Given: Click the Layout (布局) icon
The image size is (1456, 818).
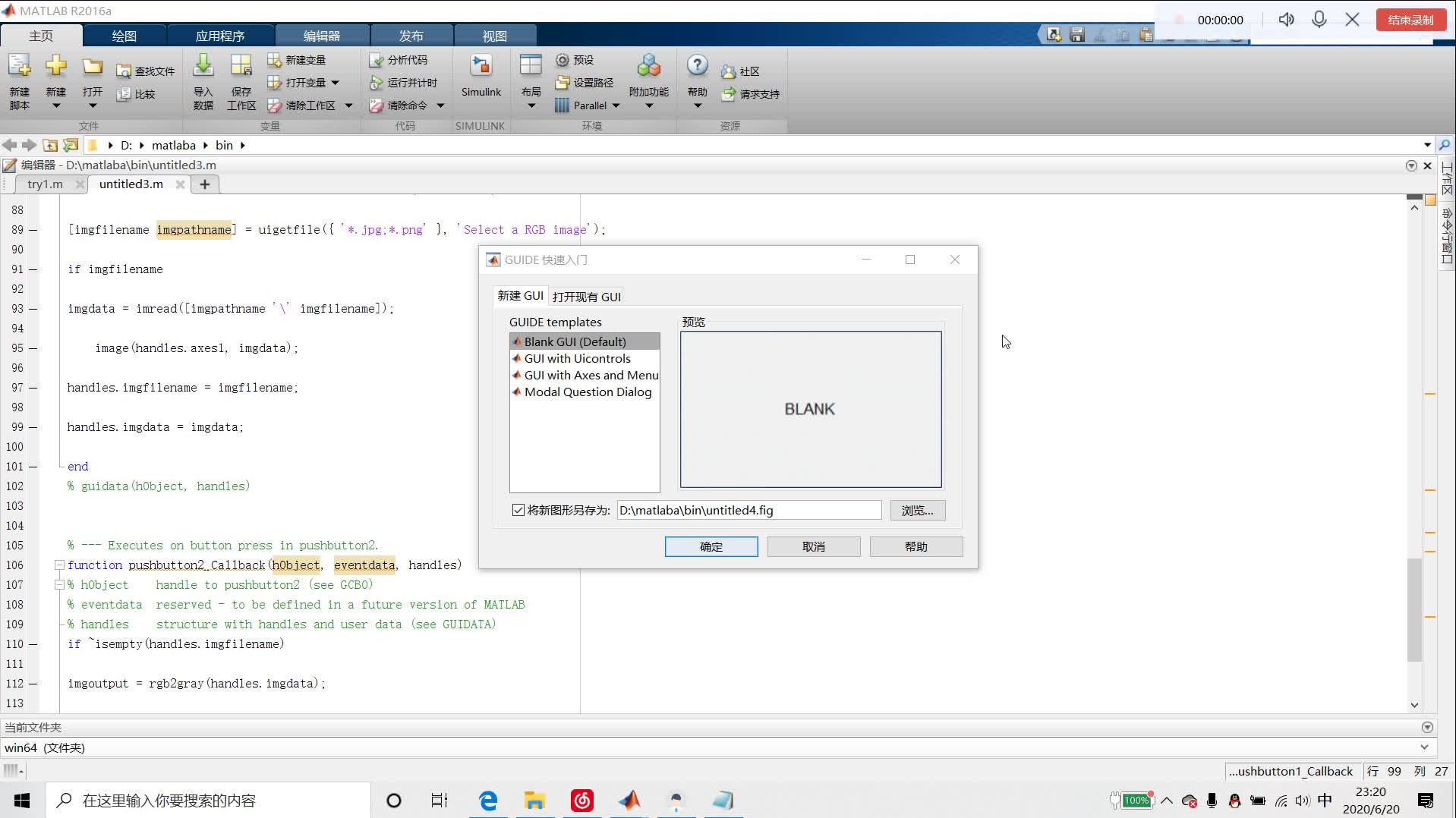Looking at the screenshot, I should tap(531, 66).
